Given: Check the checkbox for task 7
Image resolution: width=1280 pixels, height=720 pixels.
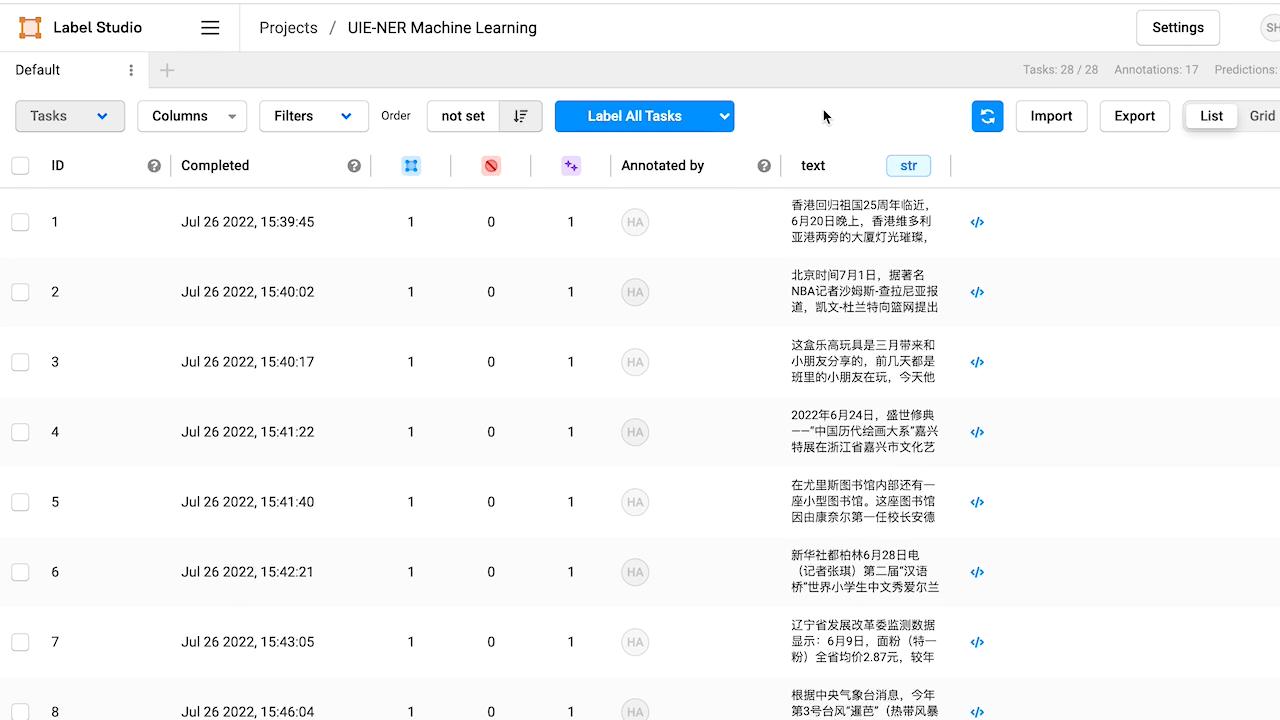Looking at the screenshot, I should point(20,642).
